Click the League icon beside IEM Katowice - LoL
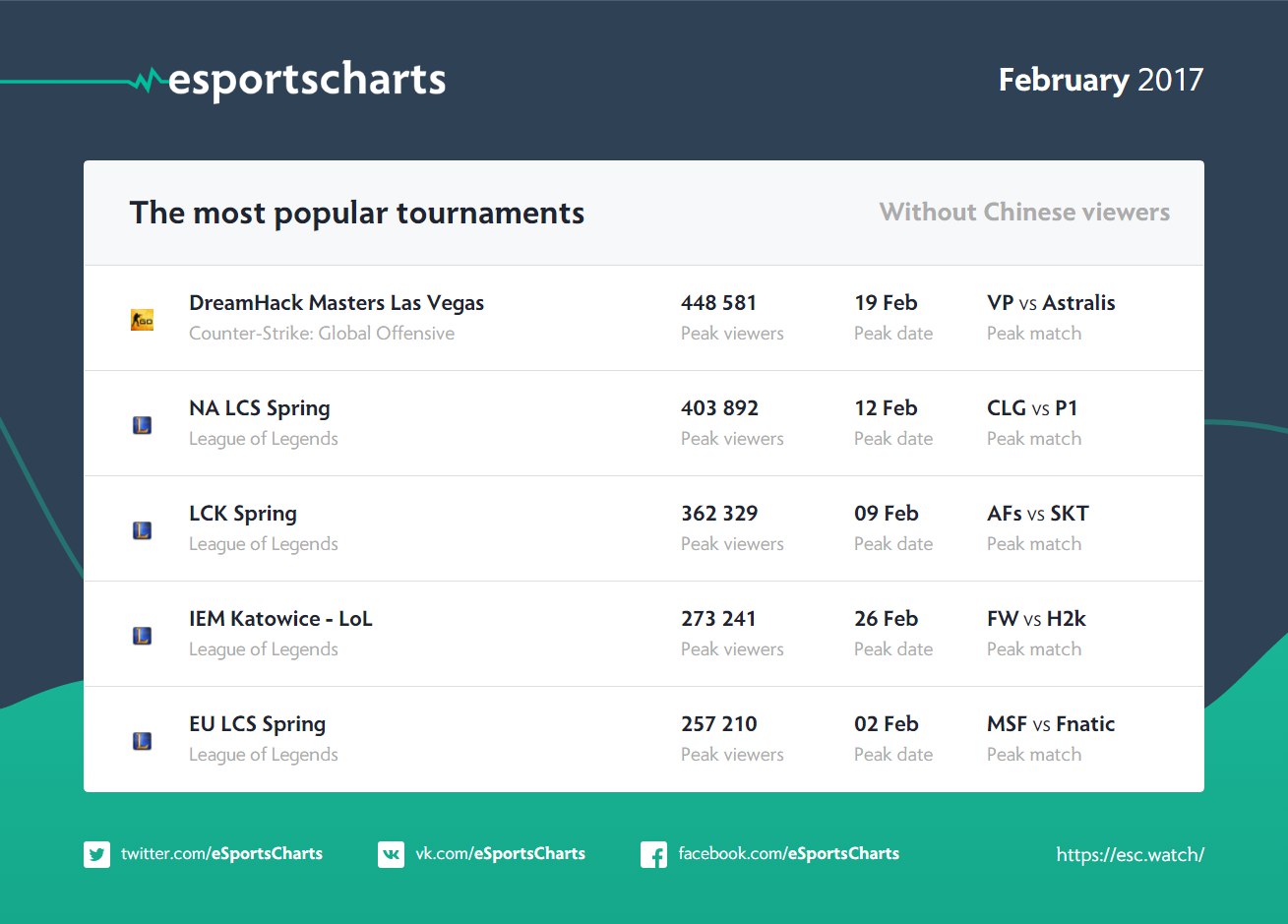 click(x=143, y=636)
